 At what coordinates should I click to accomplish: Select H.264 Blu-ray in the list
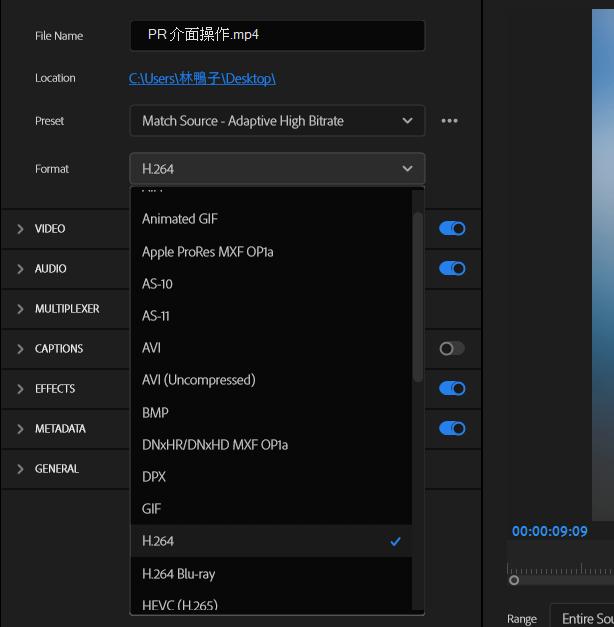tap(178, 574)
